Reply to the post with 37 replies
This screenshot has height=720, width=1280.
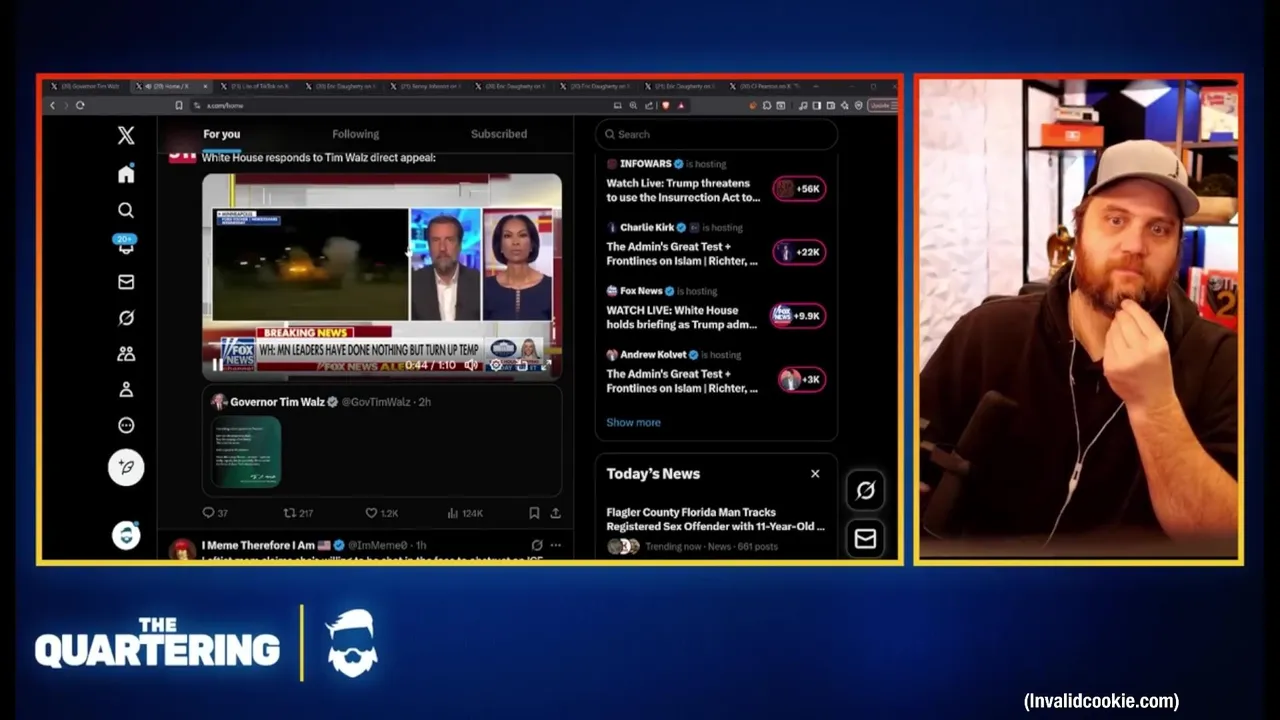click(215, 513)
